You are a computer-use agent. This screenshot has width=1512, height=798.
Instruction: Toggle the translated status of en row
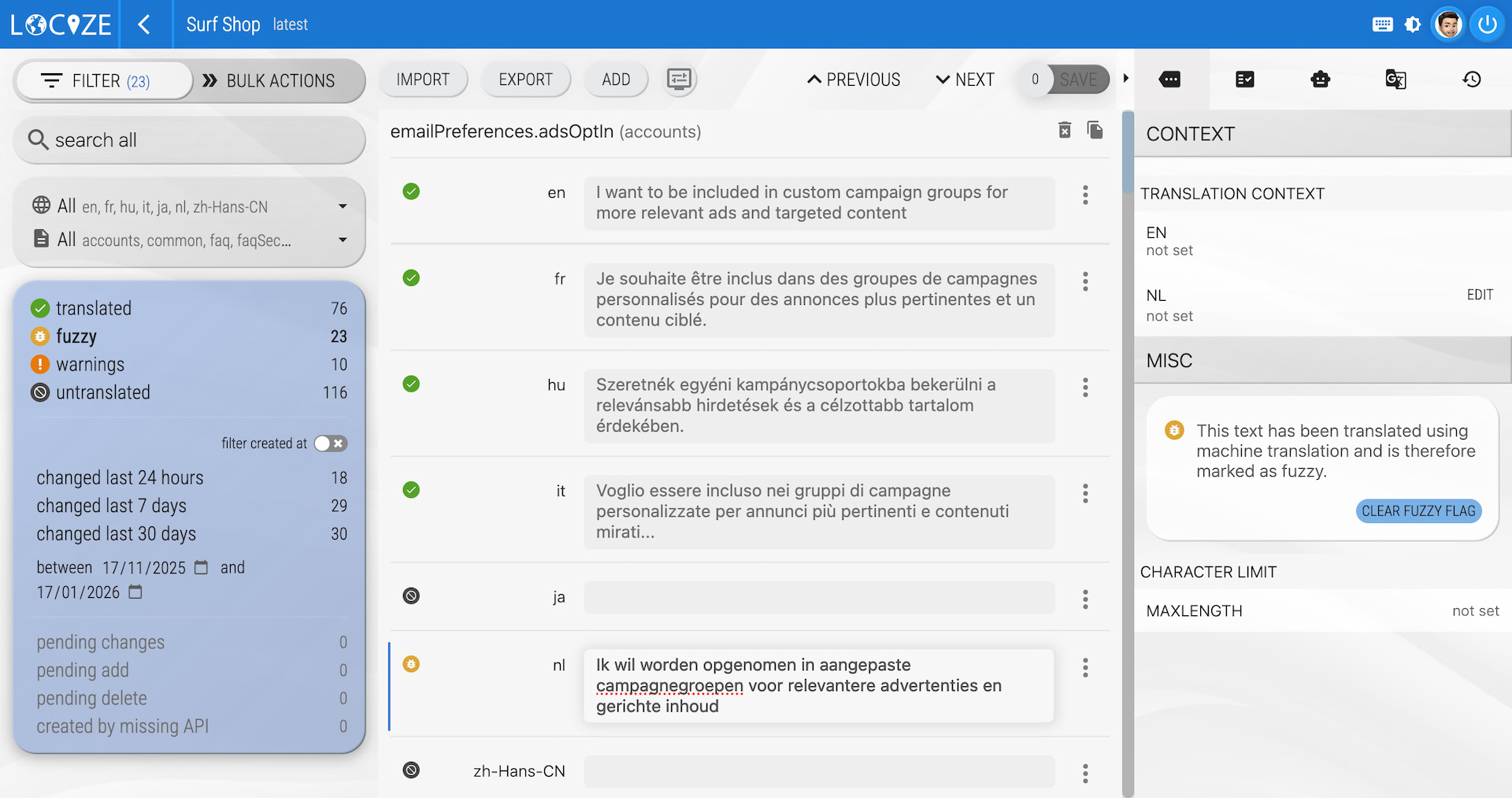(x=411, y=191)
